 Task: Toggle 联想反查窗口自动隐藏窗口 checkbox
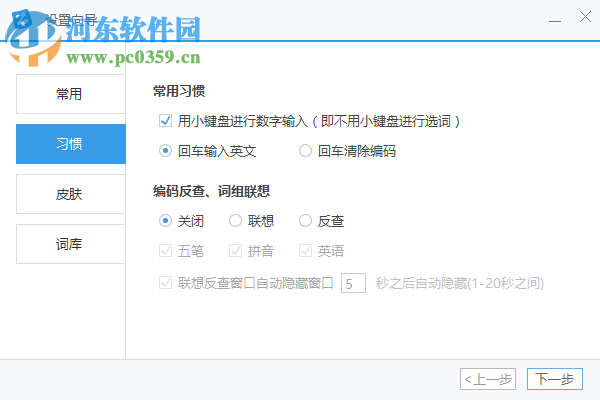165,283
